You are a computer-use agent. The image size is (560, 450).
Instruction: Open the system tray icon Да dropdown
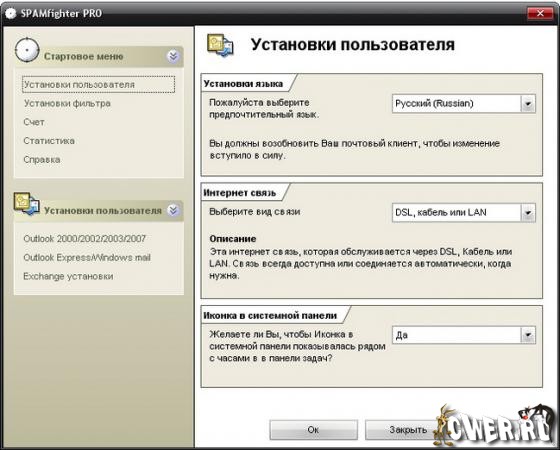click(x=464, y=335)
